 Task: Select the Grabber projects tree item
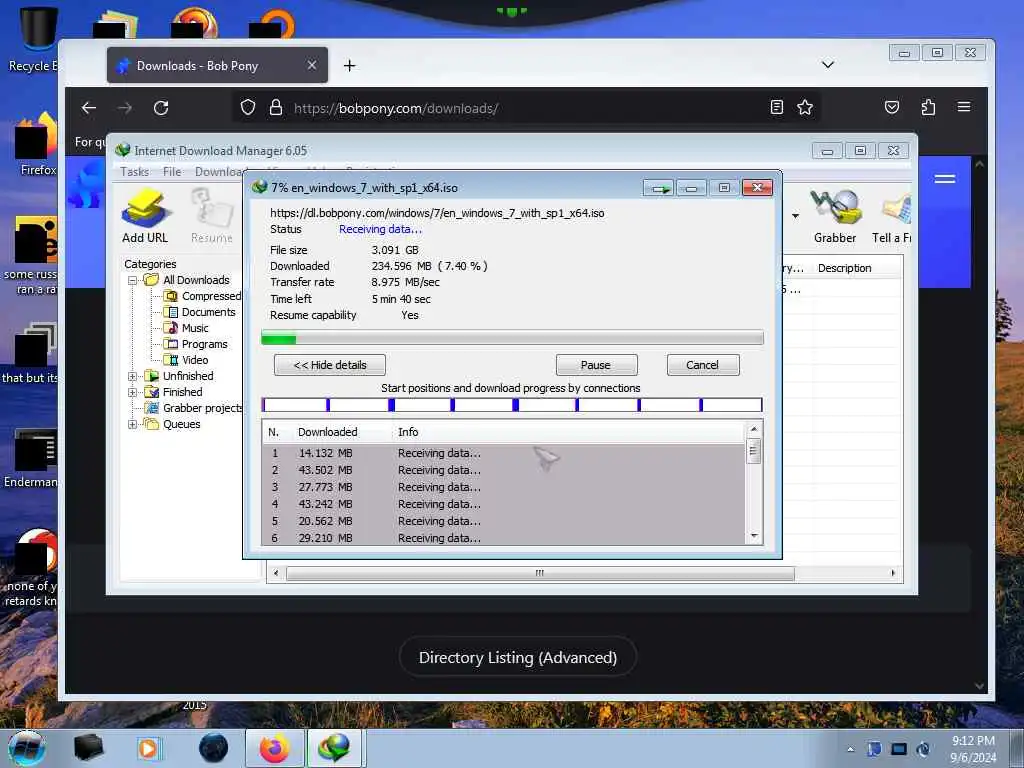[193, 408]
